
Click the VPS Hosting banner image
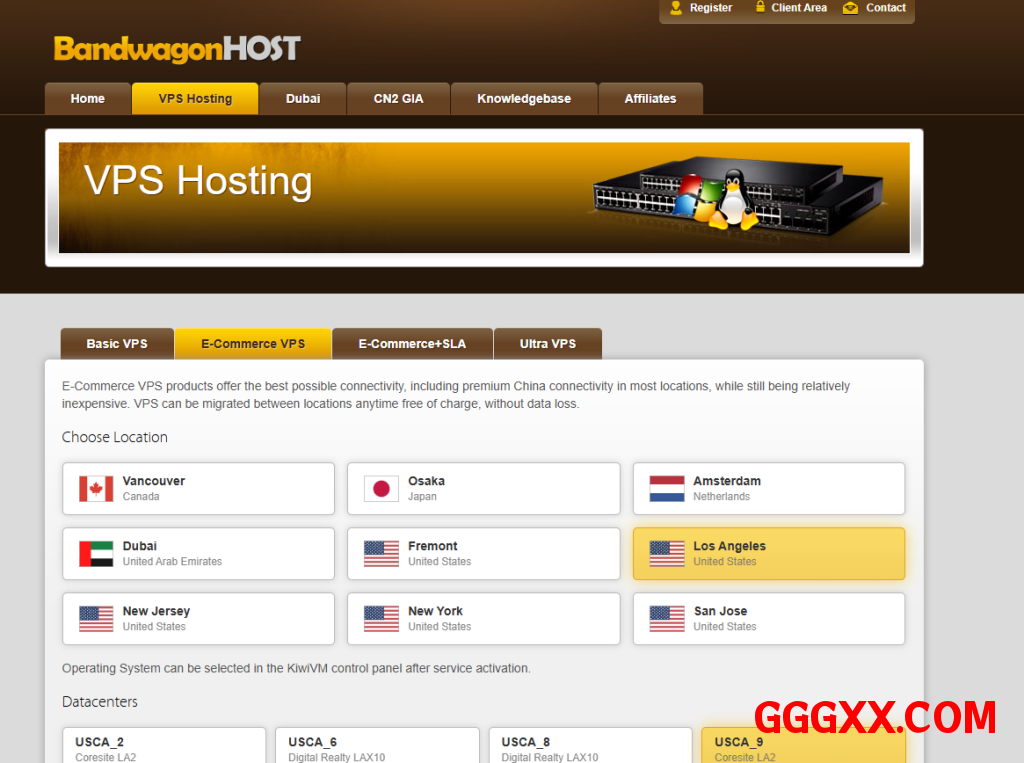click(x=484, y=198)
